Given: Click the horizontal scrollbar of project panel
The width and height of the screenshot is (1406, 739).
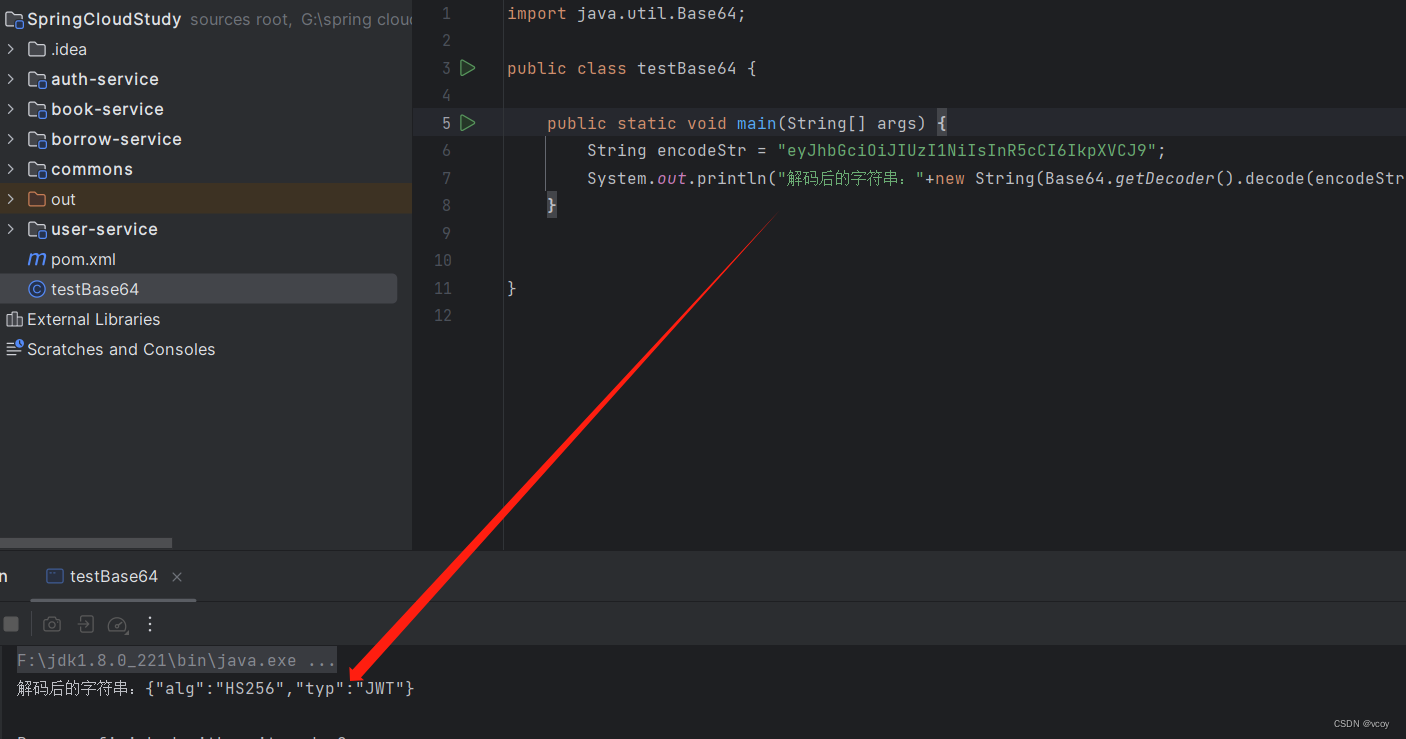Looking at the screenshot, I should pyautogui.click(x=86, y=543).
